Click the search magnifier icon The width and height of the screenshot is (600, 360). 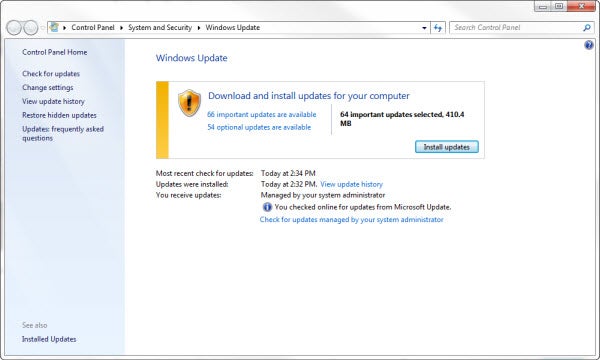586,28
